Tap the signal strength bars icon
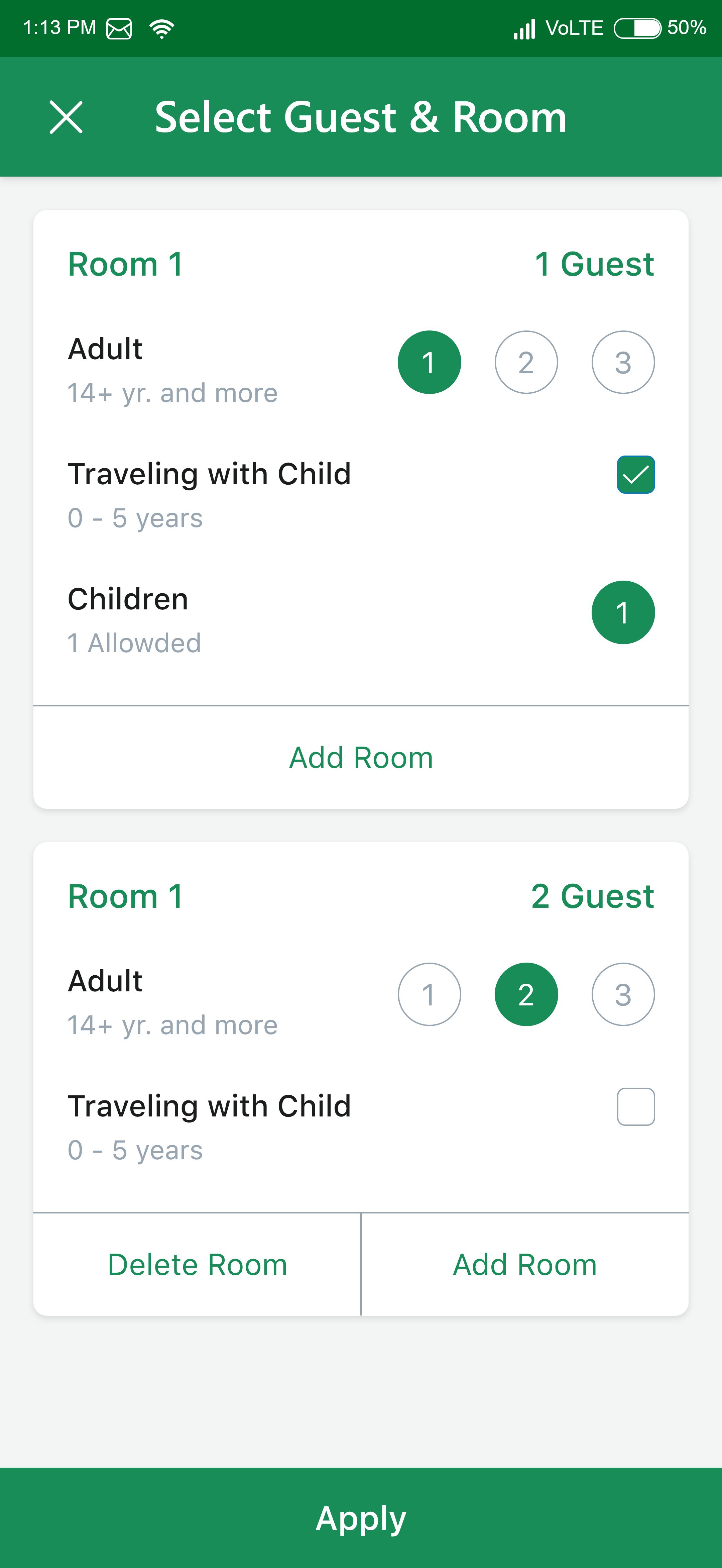Viewport: 722px width, 1568px height. pyautogui.click(x=524, y=29)
